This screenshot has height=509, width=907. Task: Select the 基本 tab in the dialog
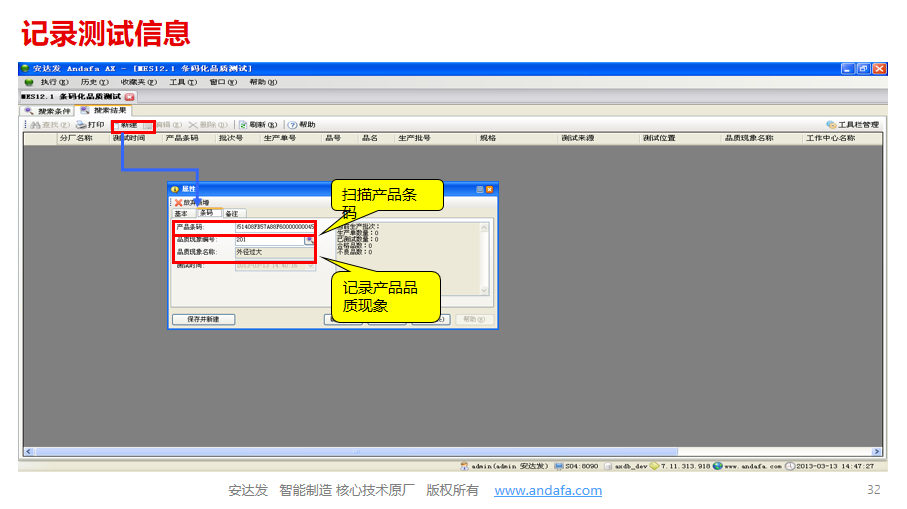click(x=181, y=214)
